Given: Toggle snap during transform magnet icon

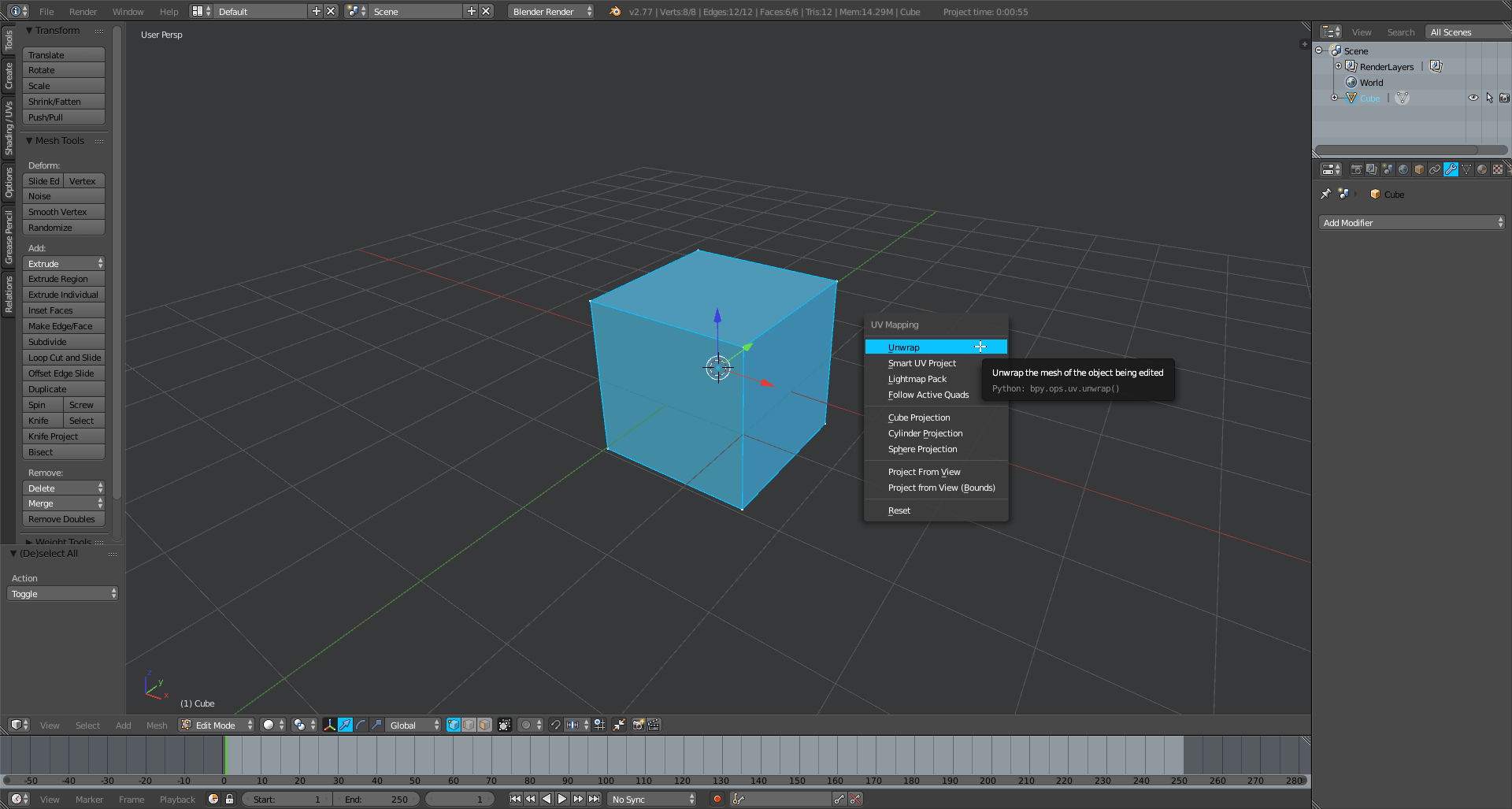Looking at the screenshot, I should [556, 725].
